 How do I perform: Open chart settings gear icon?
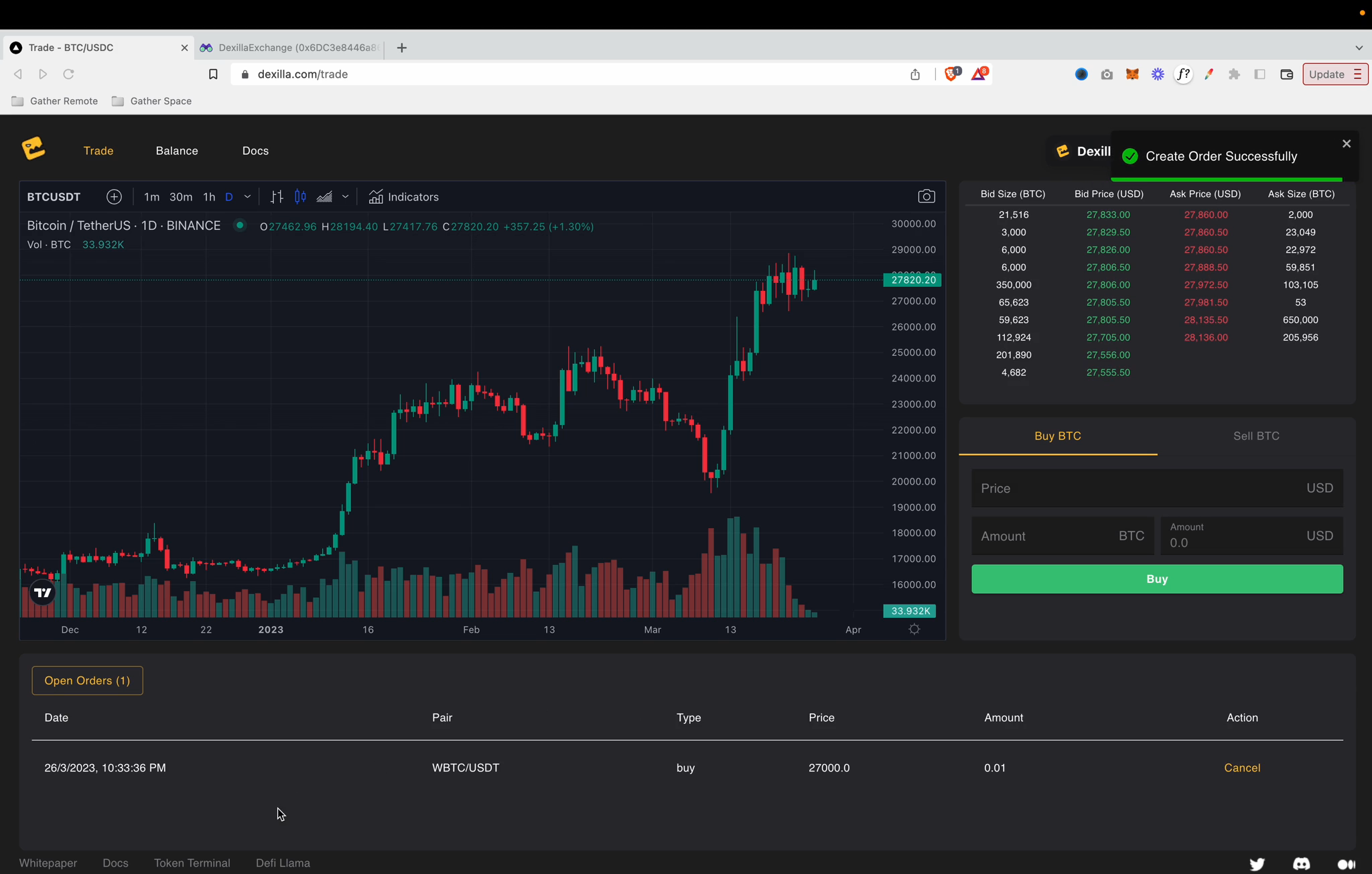pos(914,629)
